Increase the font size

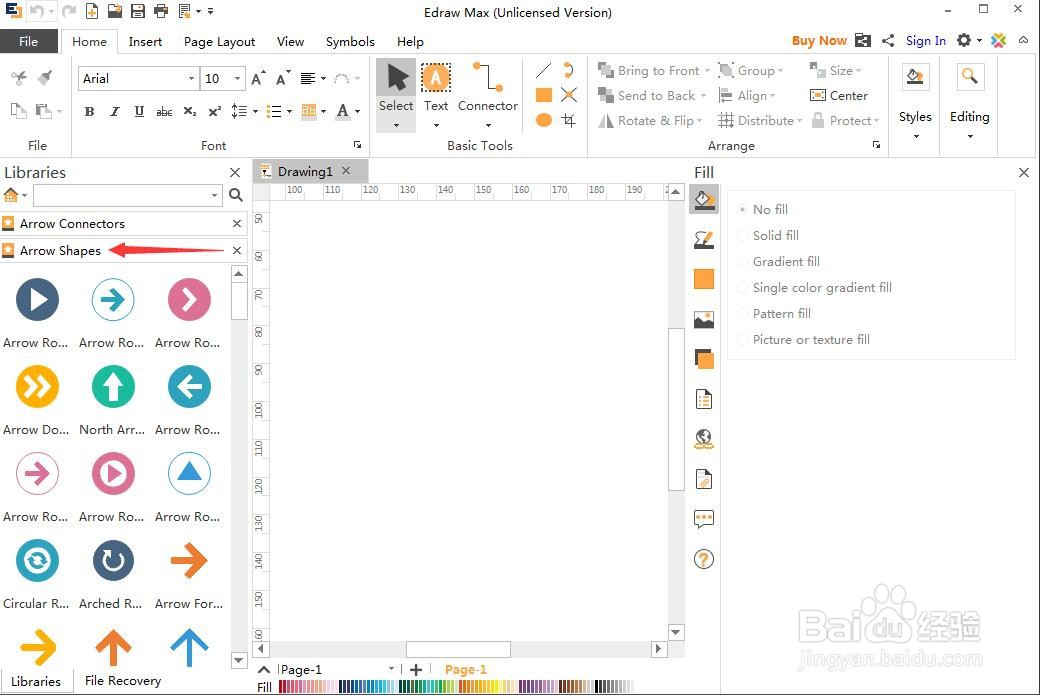tap(259, 78)
